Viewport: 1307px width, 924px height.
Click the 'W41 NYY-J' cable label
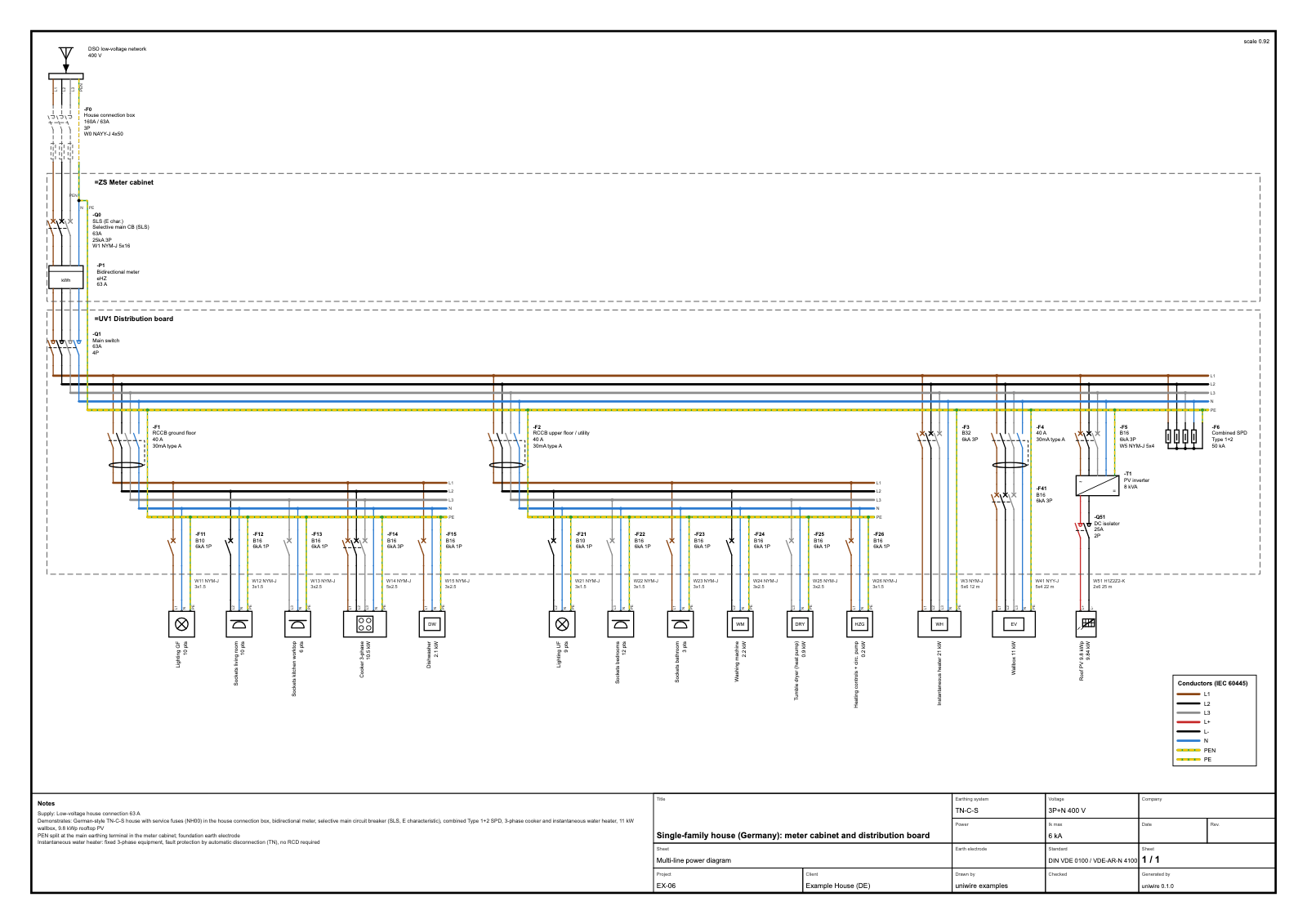tap(1046, 581)
